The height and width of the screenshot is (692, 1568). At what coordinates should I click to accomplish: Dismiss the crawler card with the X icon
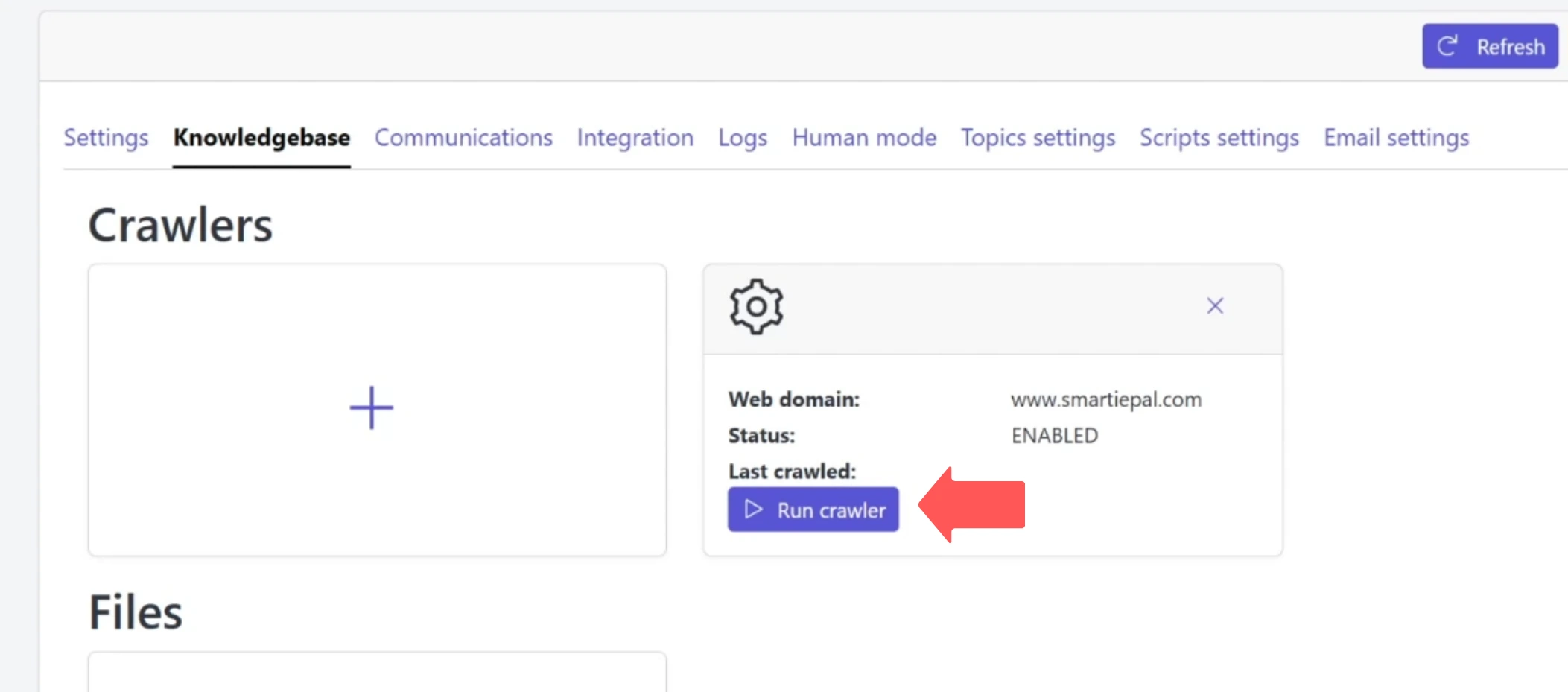(1214, 305)
